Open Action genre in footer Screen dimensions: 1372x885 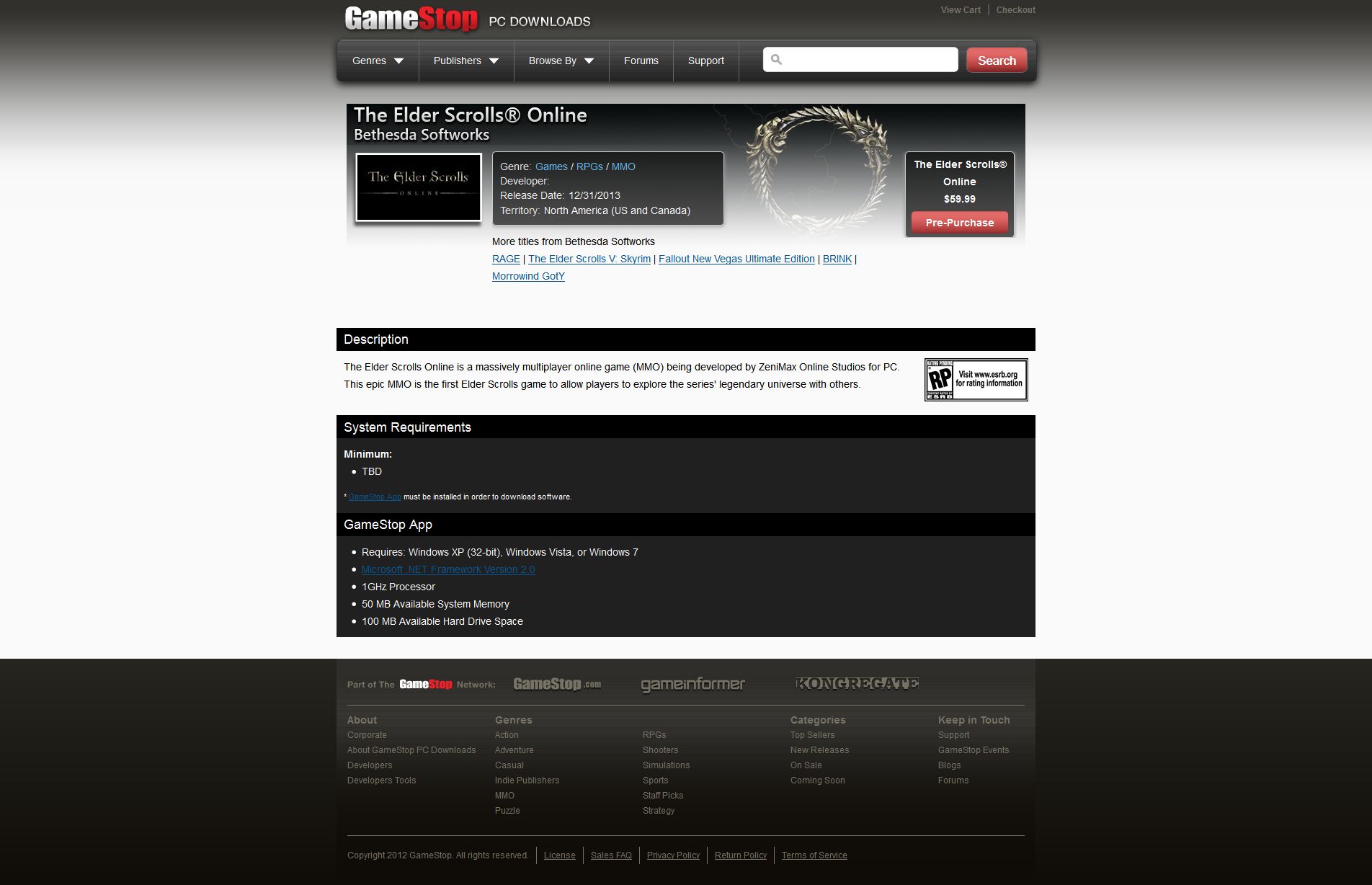point(507,735)
